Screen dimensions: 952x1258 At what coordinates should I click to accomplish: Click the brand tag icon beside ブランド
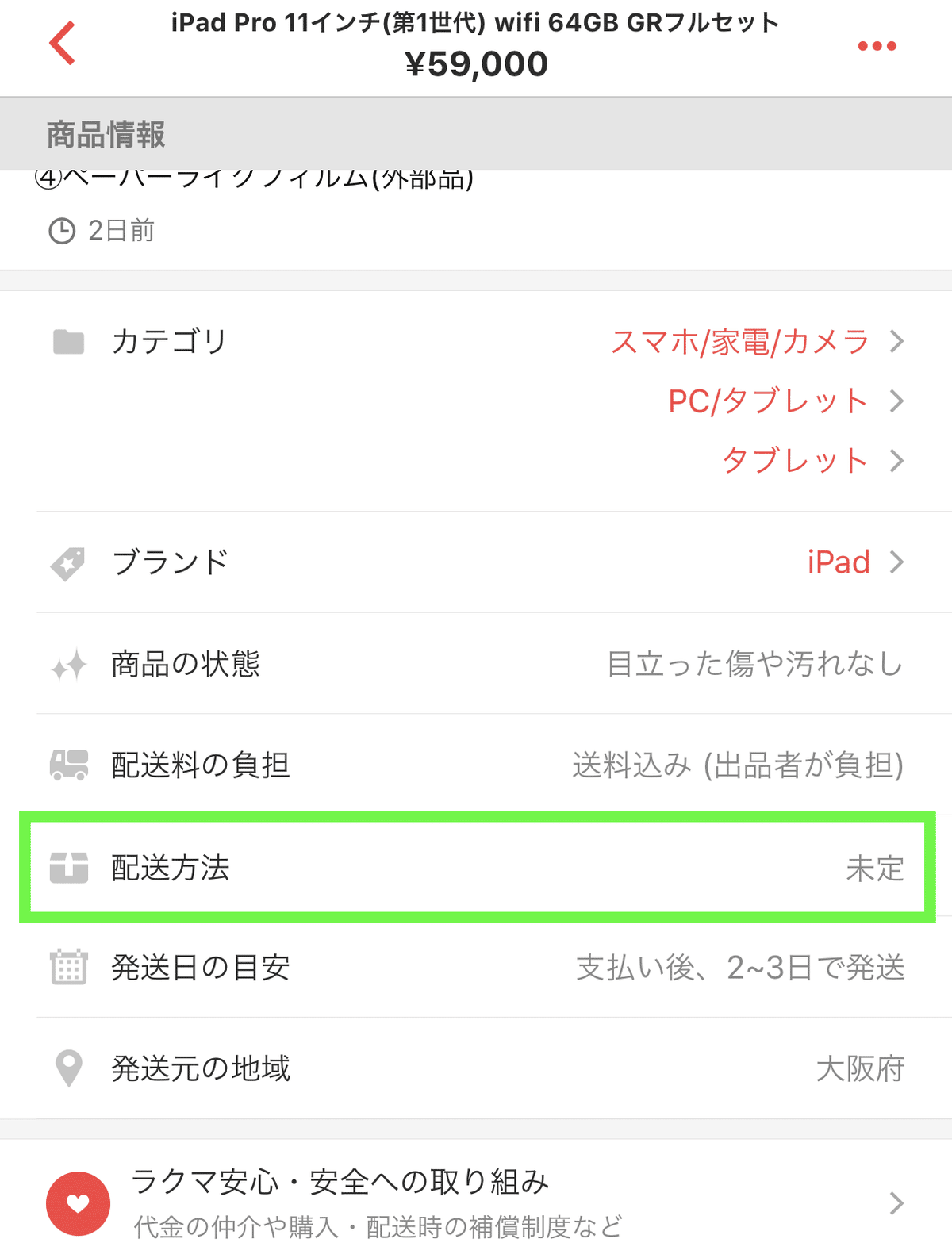point(68,564)
